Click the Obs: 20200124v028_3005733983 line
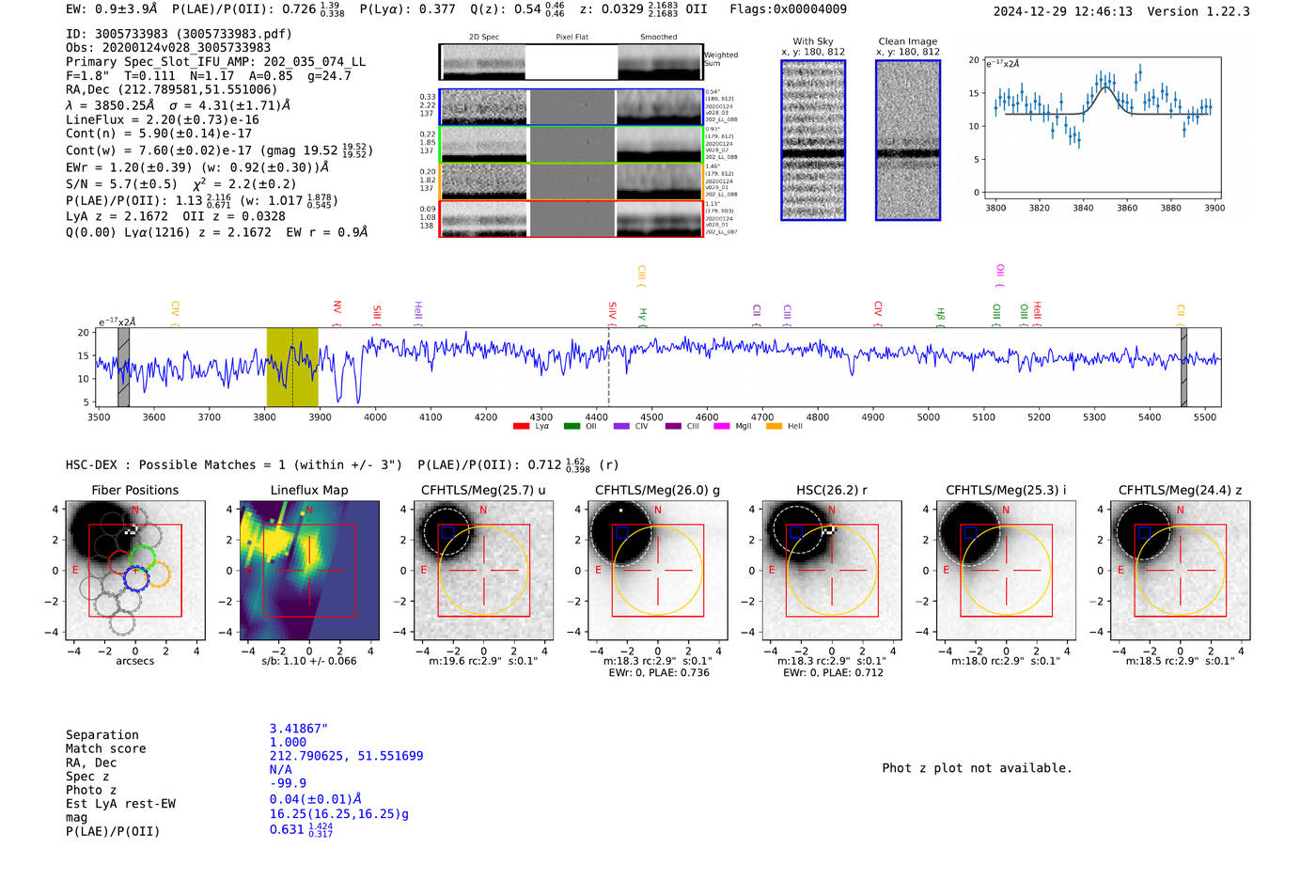Screen dimensions: 1316x896 pos(168,47)
